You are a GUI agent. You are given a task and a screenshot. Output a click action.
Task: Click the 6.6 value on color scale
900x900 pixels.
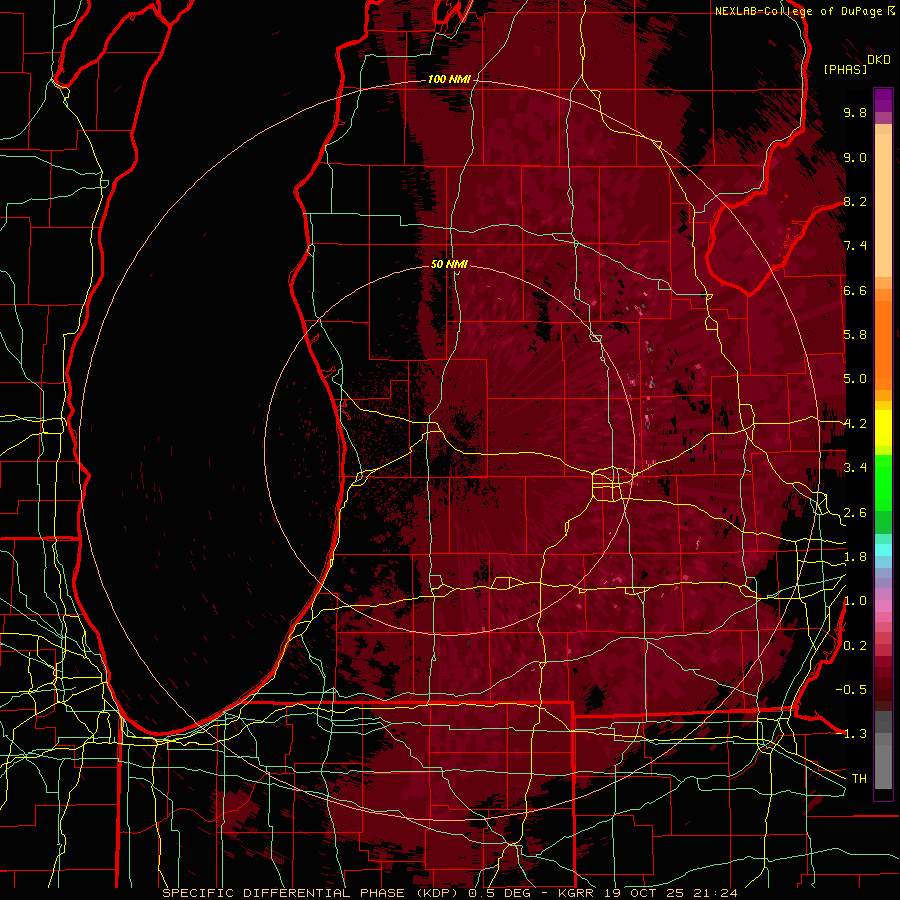click(x=855, y=290)
